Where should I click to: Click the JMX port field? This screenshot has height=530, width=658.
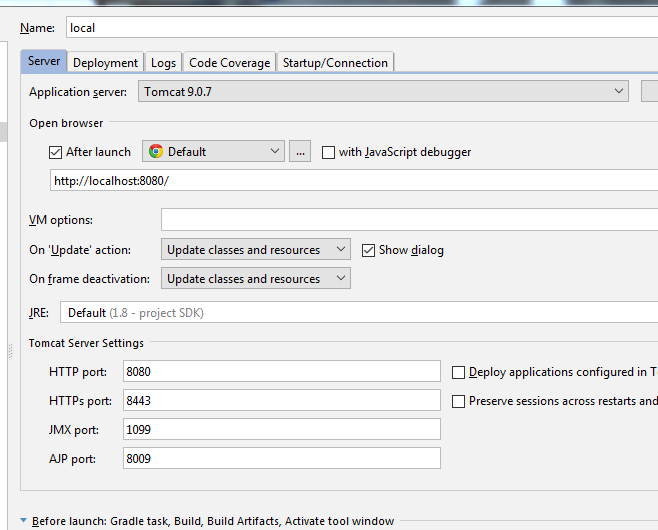click(282, 429)
